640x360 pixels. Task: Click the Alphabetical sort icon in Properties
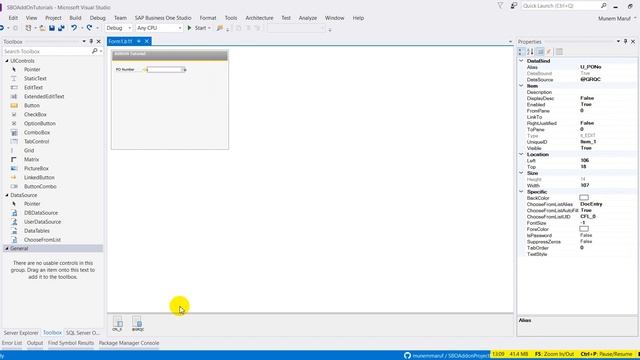[530, 51]
